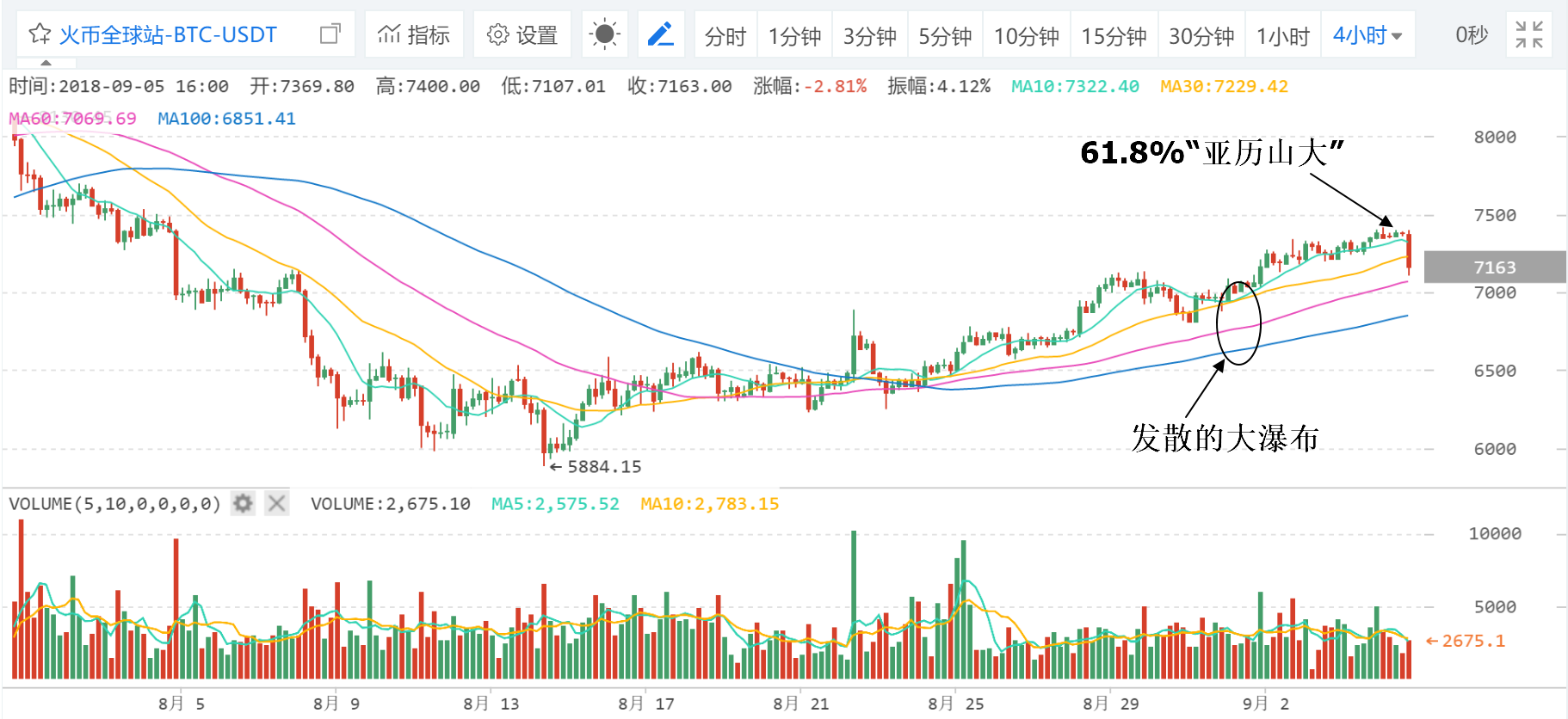Image resolution: width=1568 pixels, height=719 pixels.
Task: Close the VOLUME indicator with X
Action: click(x=276, y=503)
